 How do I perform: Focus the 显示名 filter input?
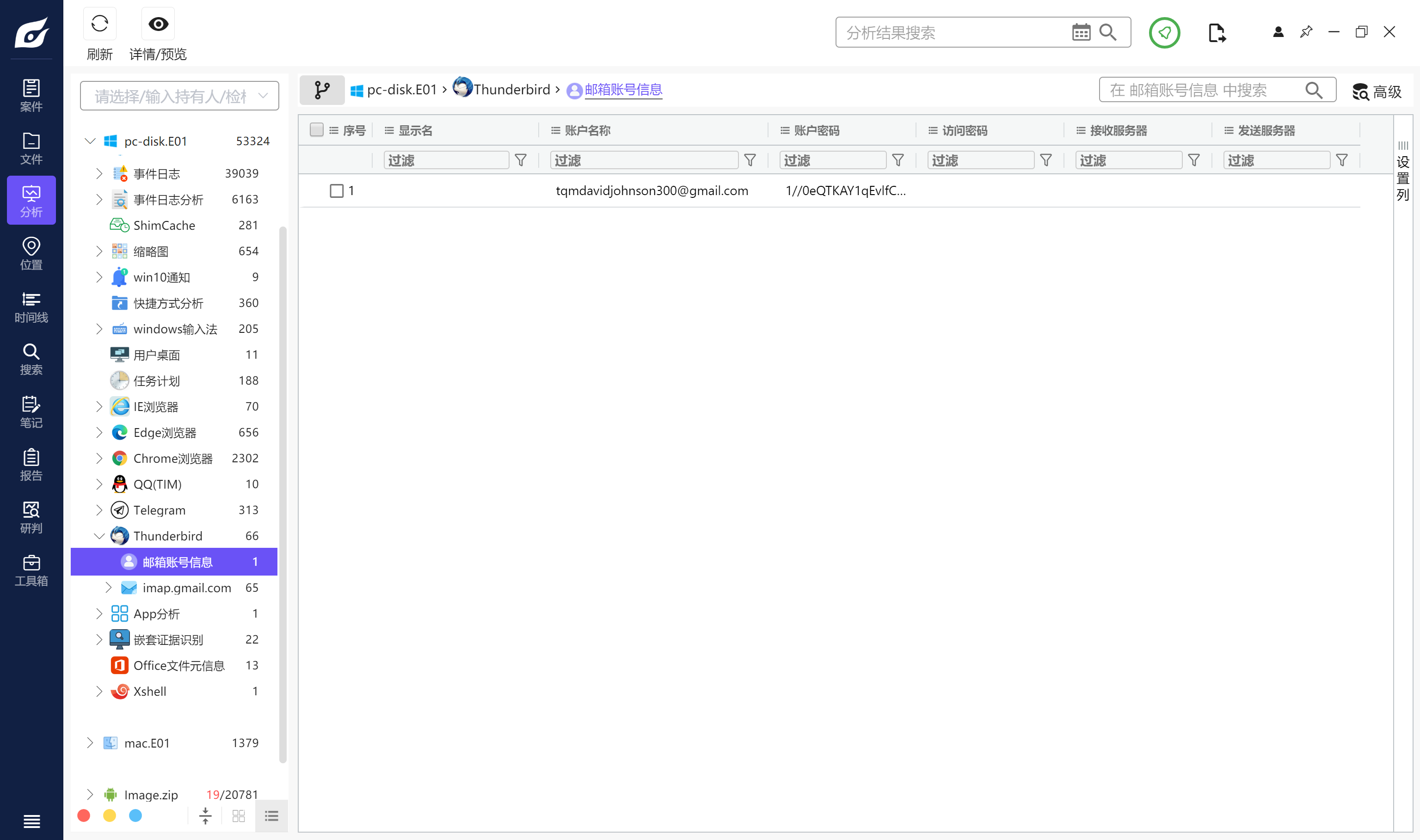click(446, 160)
